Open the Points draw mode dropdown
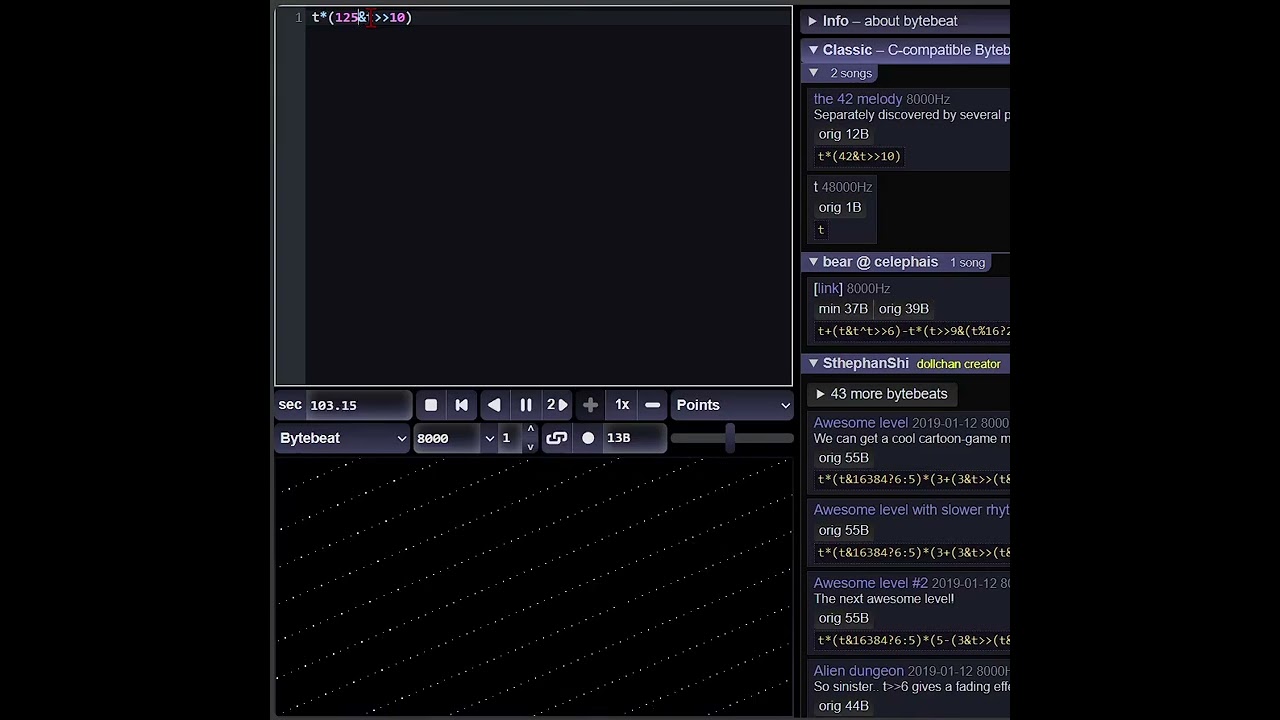The height and width of the screenshot is (720, 1280). [x=732, y=405]
